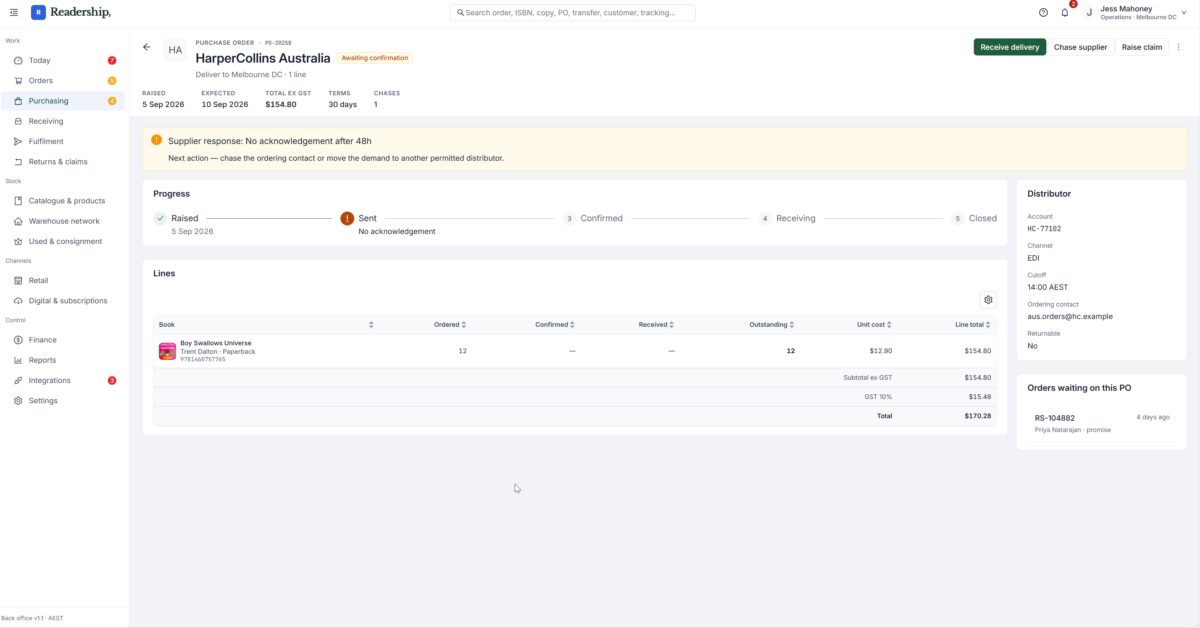The height and width of the screenshot is (628, 1200).
Task: Open Fulfilment in the sidebar
Action: click(62, 141)
